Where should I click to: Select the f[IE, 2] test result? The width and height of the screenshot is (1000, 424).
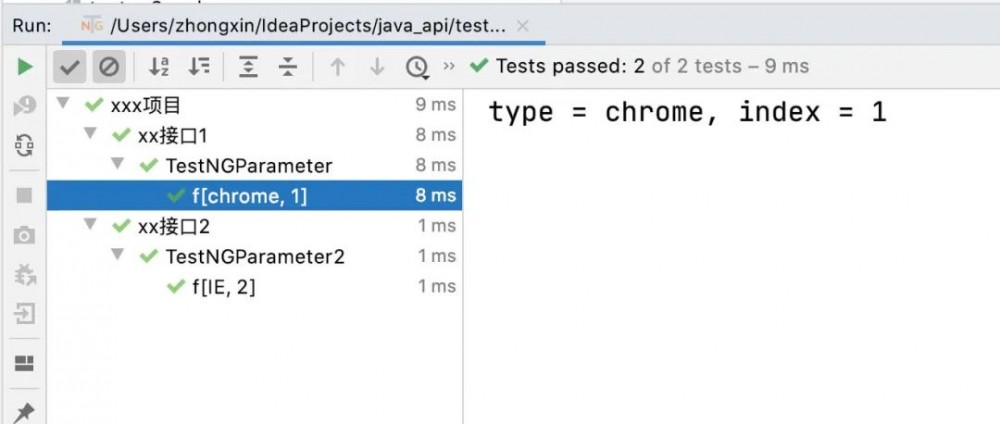point(223,287)
